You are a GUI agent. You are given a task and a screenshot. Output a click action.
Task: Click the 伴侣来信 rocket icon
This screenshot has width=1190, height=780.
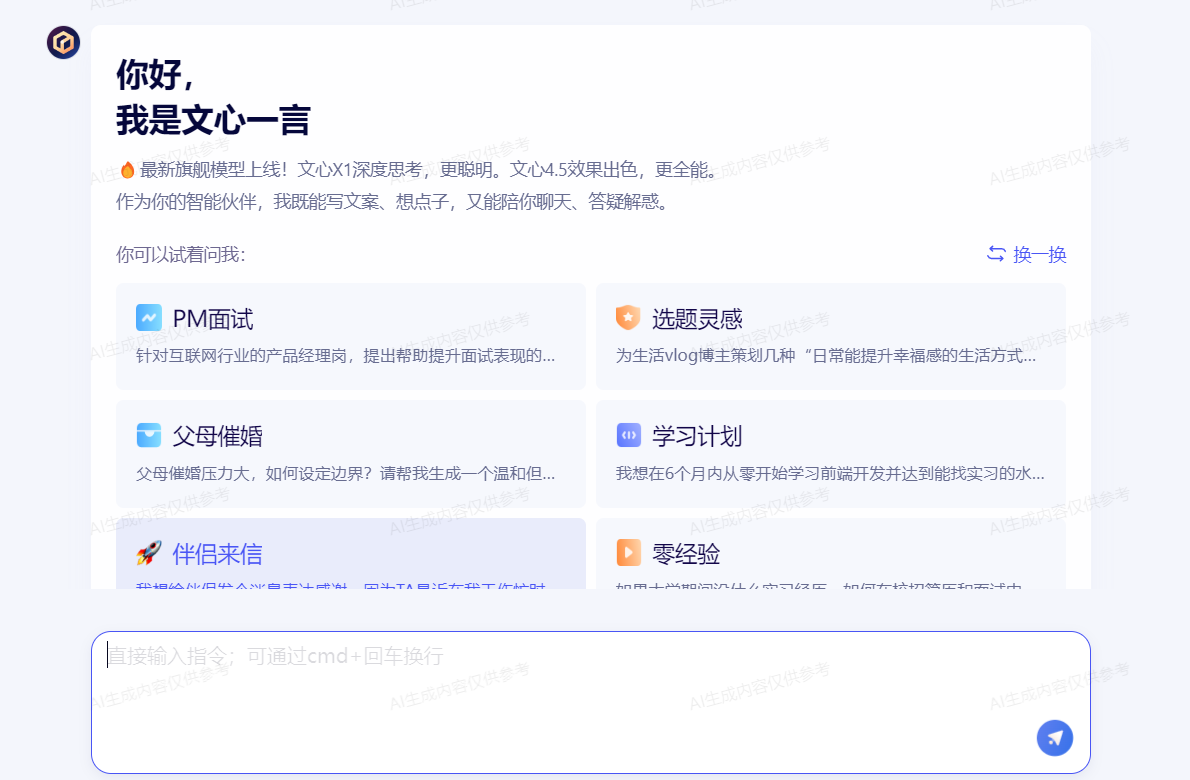point(149,552)
